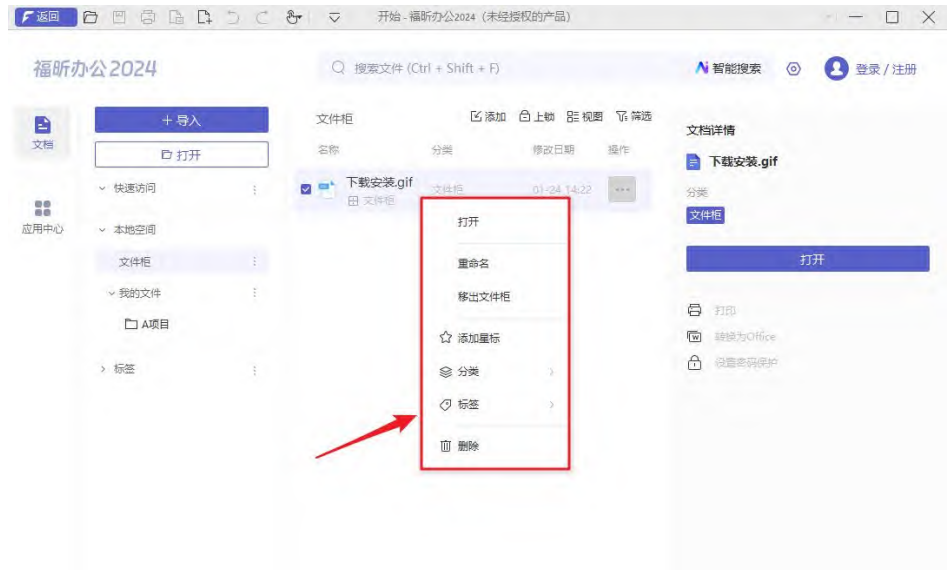This screenshot has width=952, height=576.
Task: Click the file-cabinet storage icon under 下载安装.gif
Action: (353, 201)
